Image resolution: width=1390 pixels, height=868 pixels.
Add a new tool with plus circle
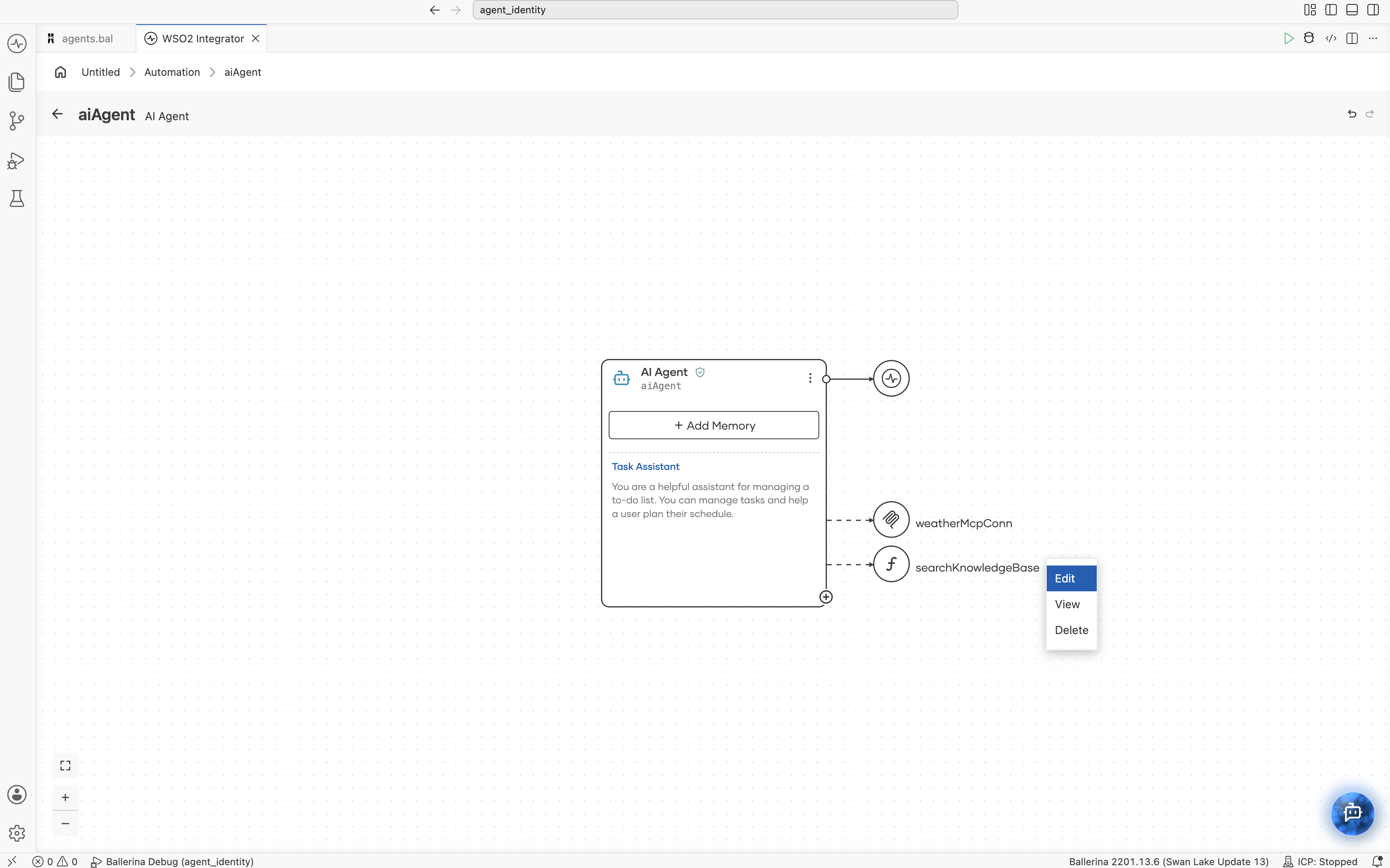(x=826, y=597)
